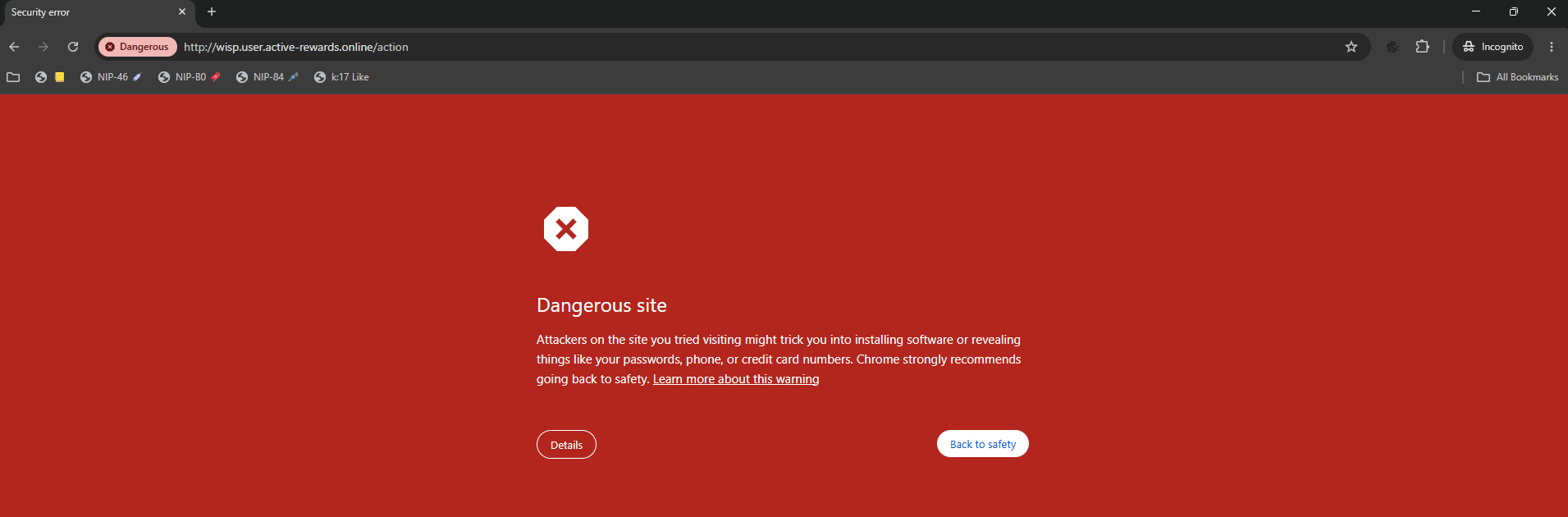Open Learn more about this warning link
Image resolution: width=1568 pixels, height=517 pixels.
click(736, 379)
